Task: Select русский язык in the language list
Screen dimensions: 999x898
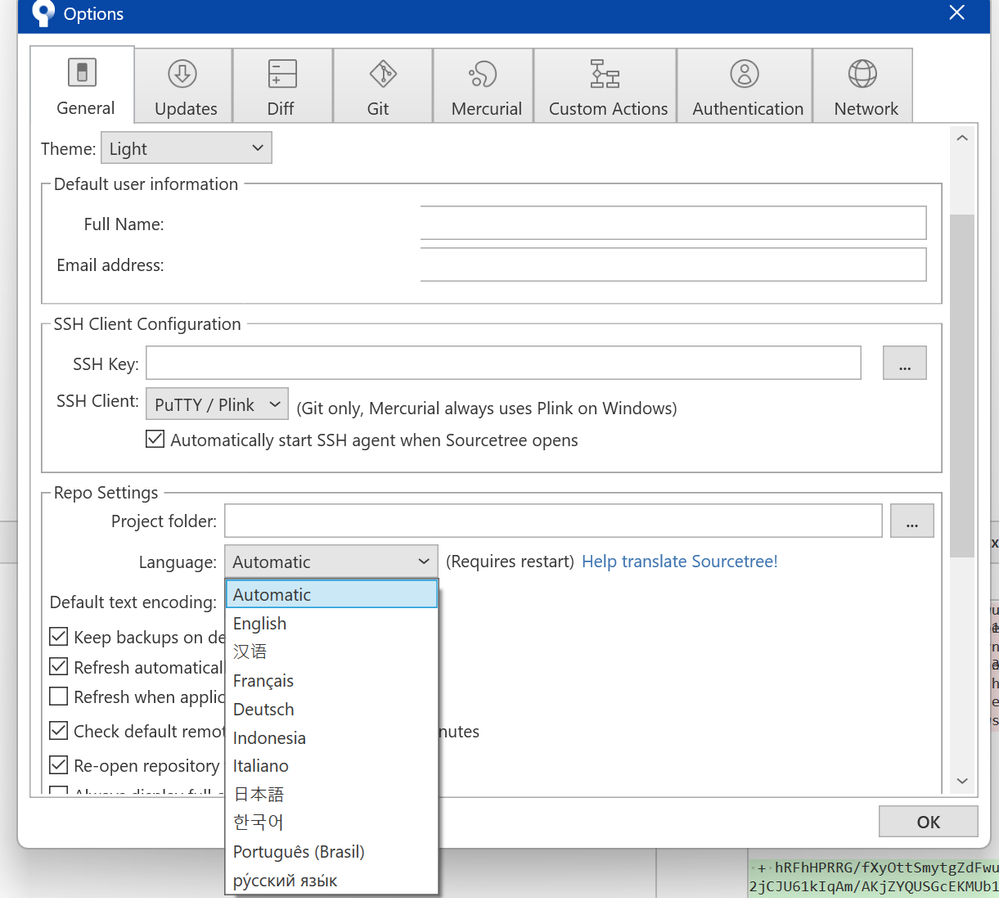Action: 331,880
